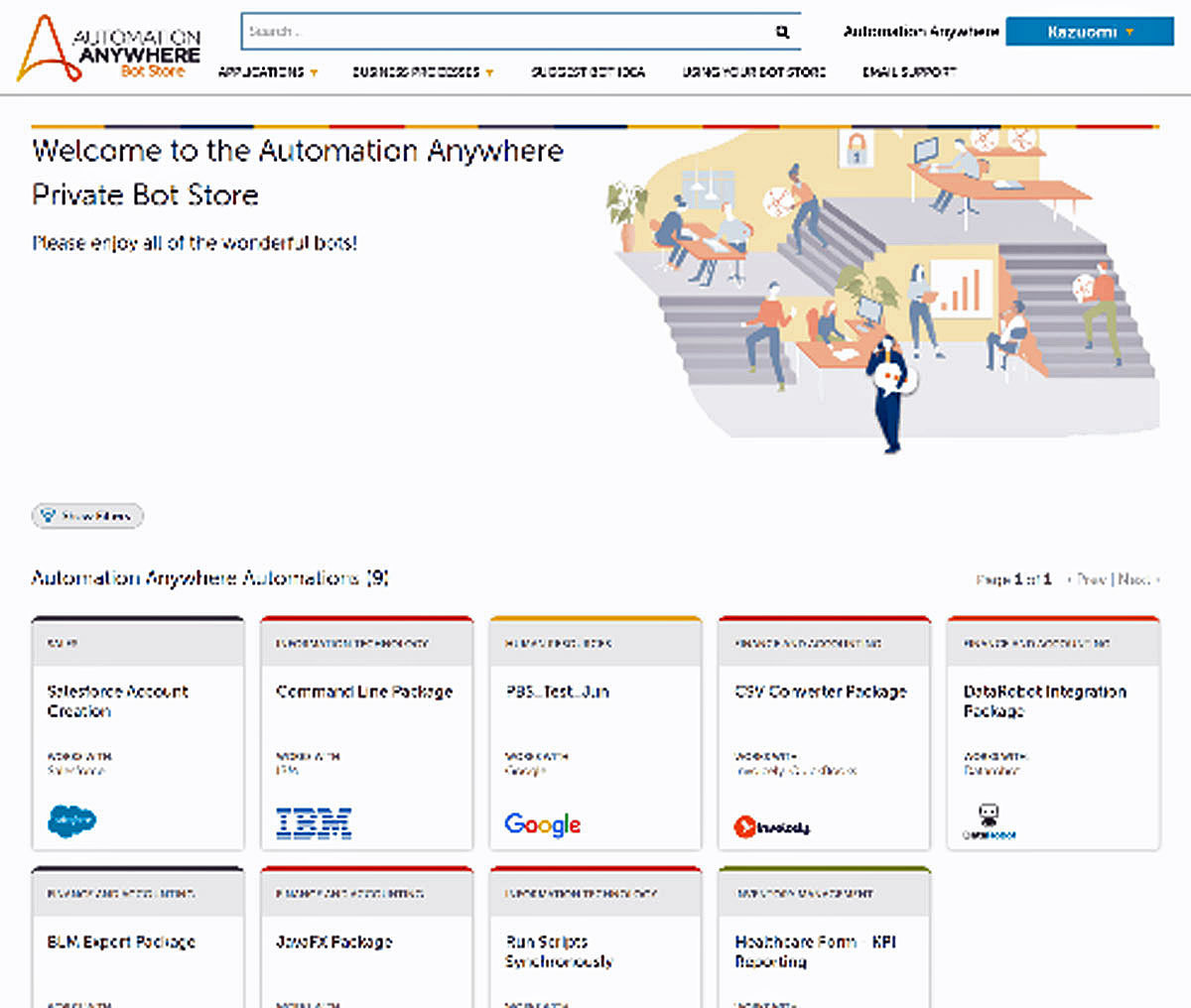Open Using Your Bot Store menu item
This screenshot has height=1008, width=1191.
click(753, 72)
